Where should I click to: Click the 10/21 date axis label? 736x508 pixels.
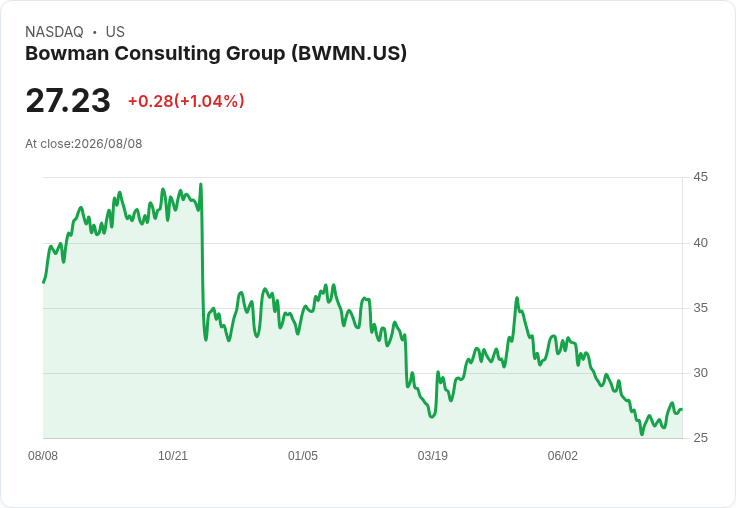[x=173, y=455]
